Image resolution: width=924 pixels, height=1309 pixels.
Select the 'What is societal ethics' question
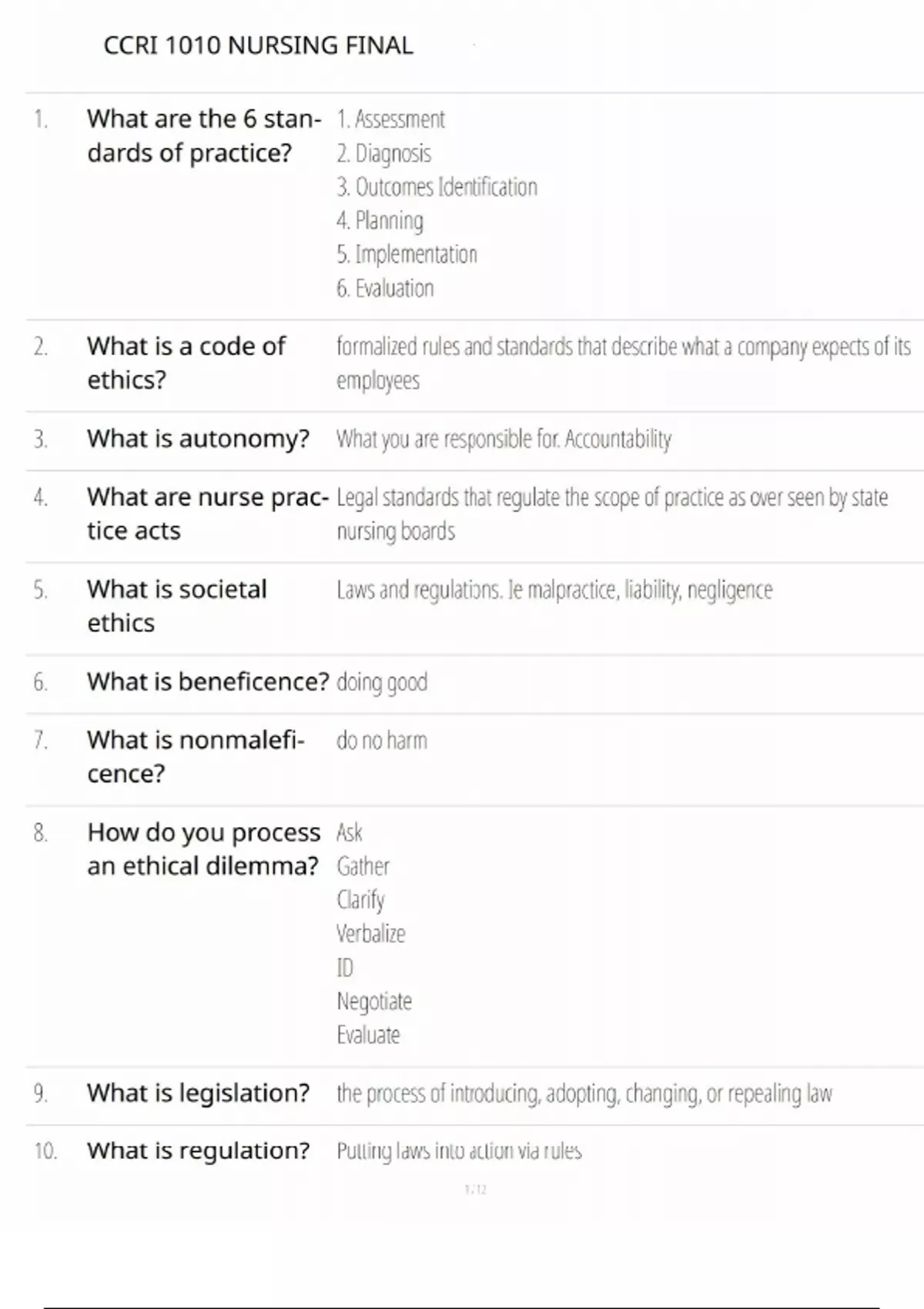(x=176, y=606)
